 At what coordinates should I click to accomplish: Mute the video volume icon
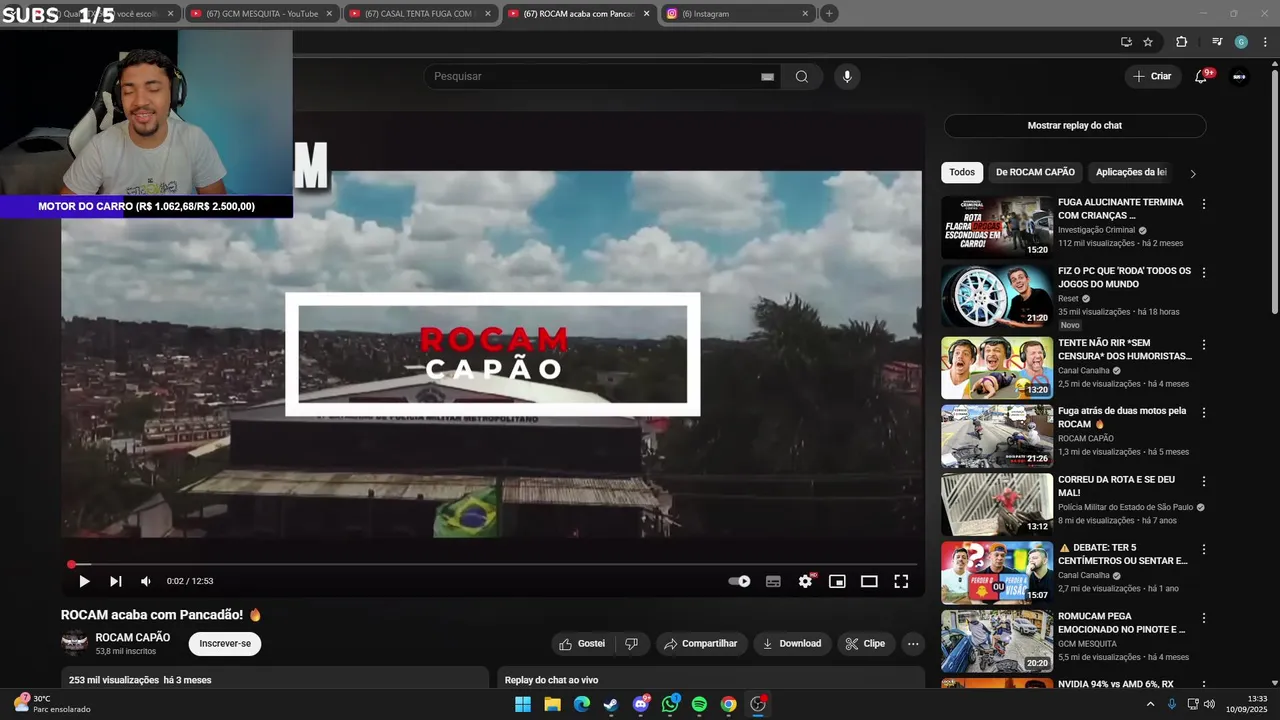tap(146, 581)
